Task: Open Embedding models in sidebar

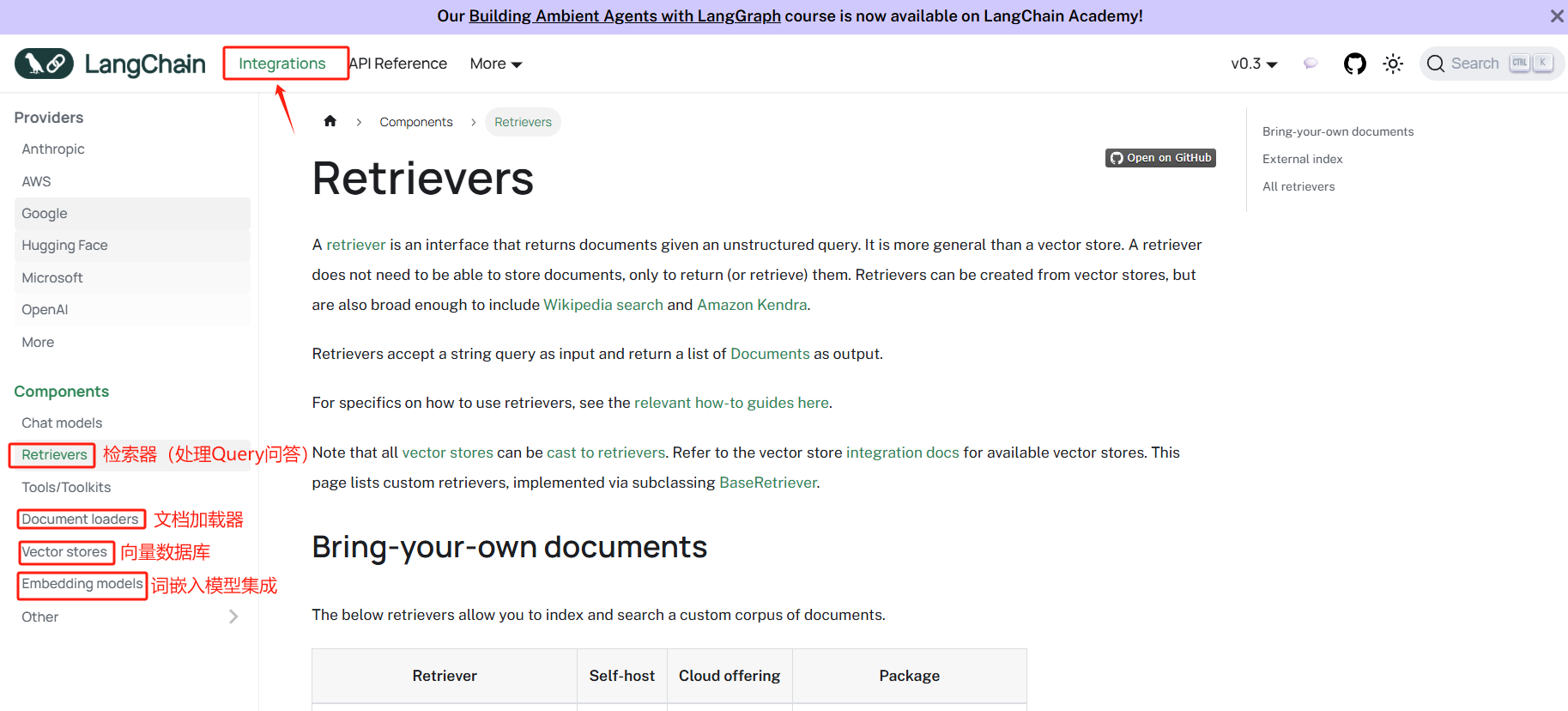Action: (x=82, y=583)
